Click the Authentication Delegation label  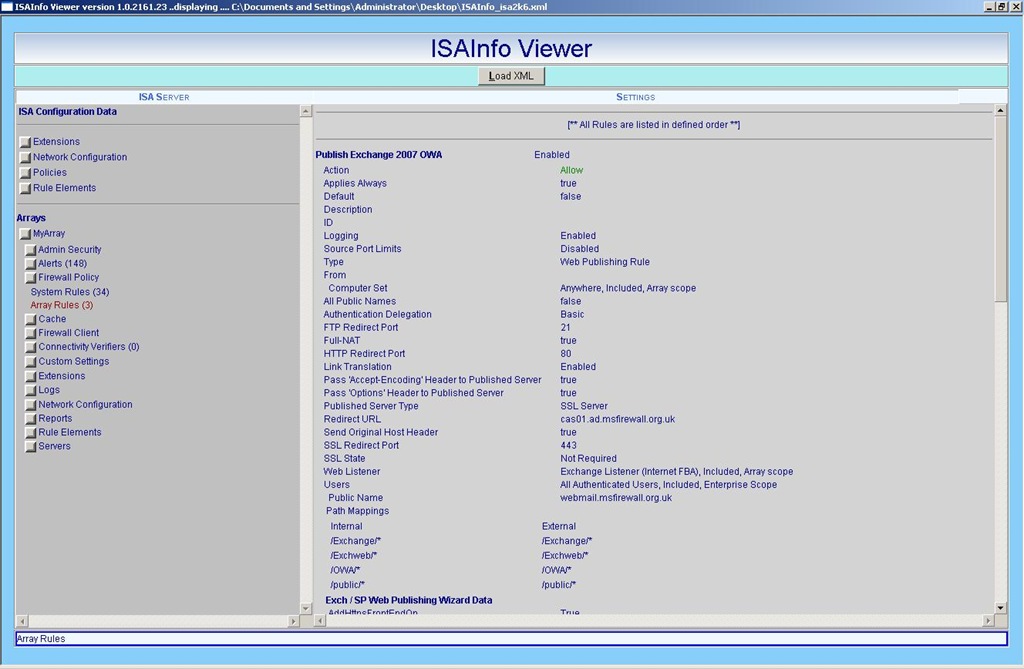point(377,314)
